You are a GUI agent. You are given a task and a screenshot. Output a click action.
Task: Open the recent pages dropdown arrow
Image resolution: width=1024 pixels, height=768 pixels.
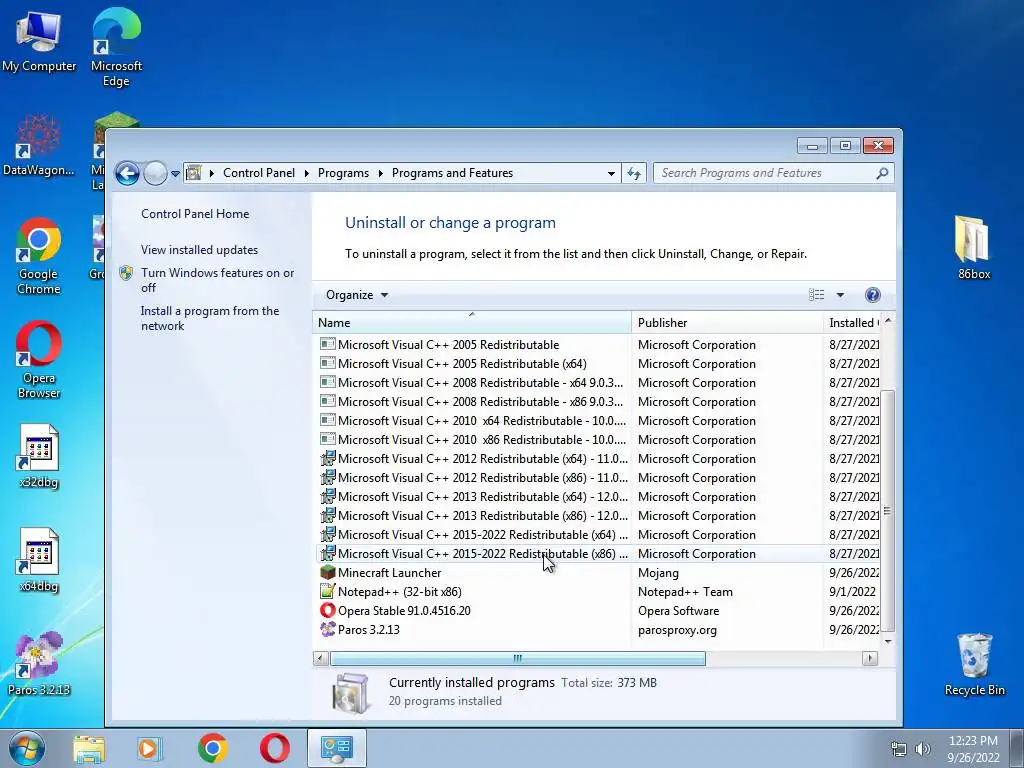click(x=175, y=174)
